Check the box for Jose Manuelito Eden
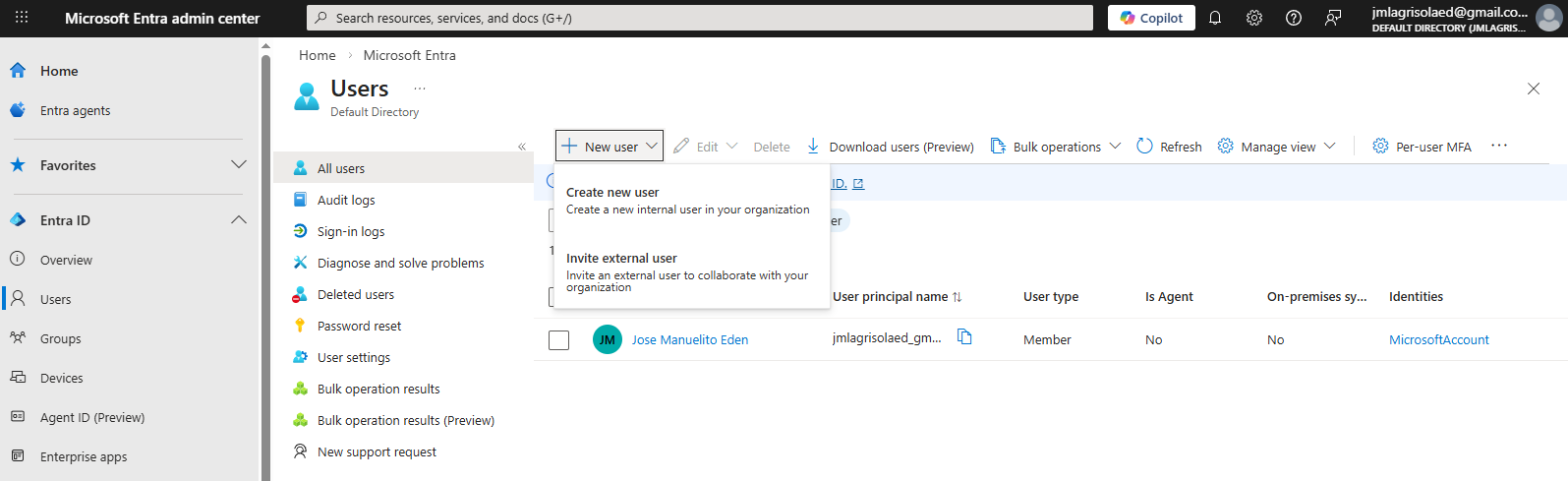This screenshot has width=1568, height=481. pyautogui.click(x=558, y=340)
